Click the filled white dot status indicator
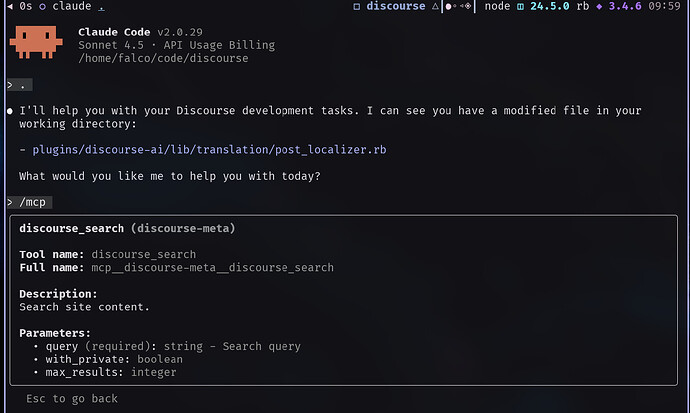The image size is (690, 413). click(448, 7)
